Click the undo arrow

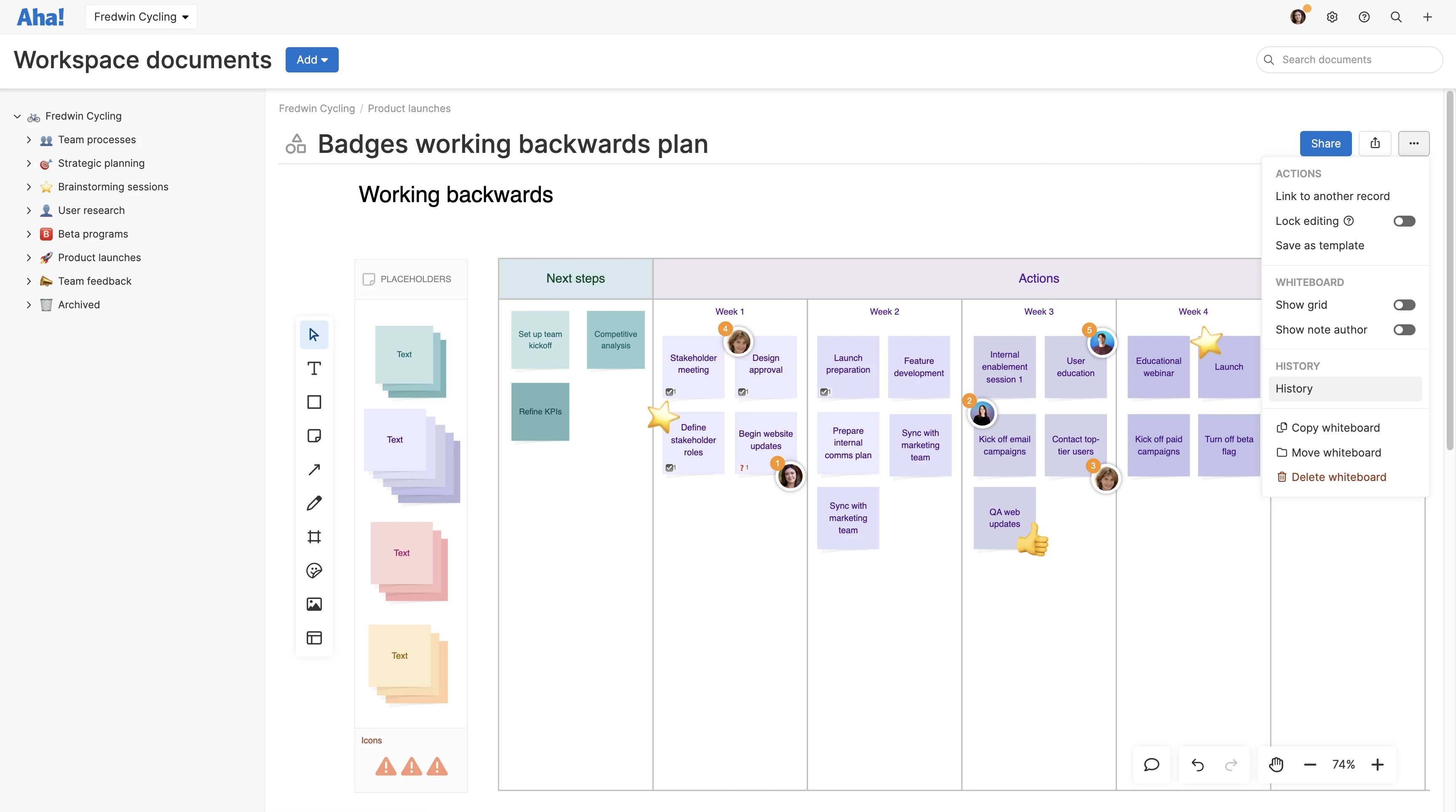1197,764
